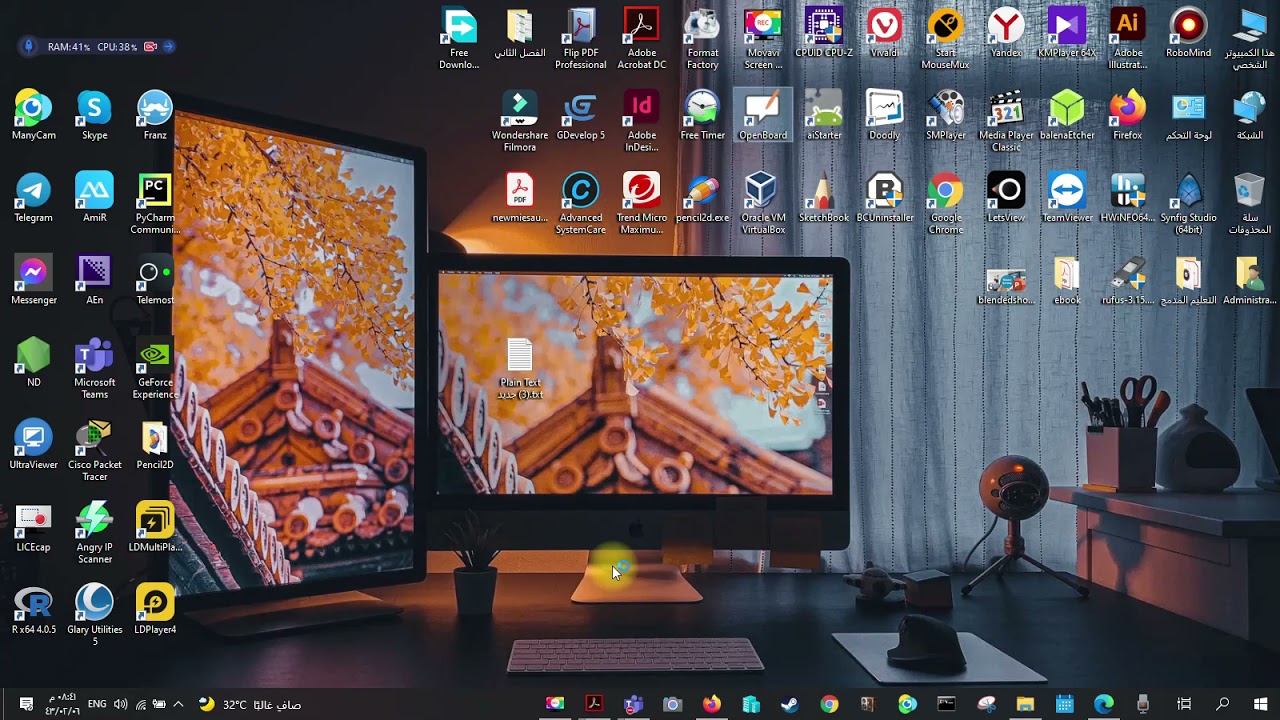Viewport: 1280px width, 720px height.
Task: Open the Firefox desktop shortcut
Action: tap(1128, 116)
